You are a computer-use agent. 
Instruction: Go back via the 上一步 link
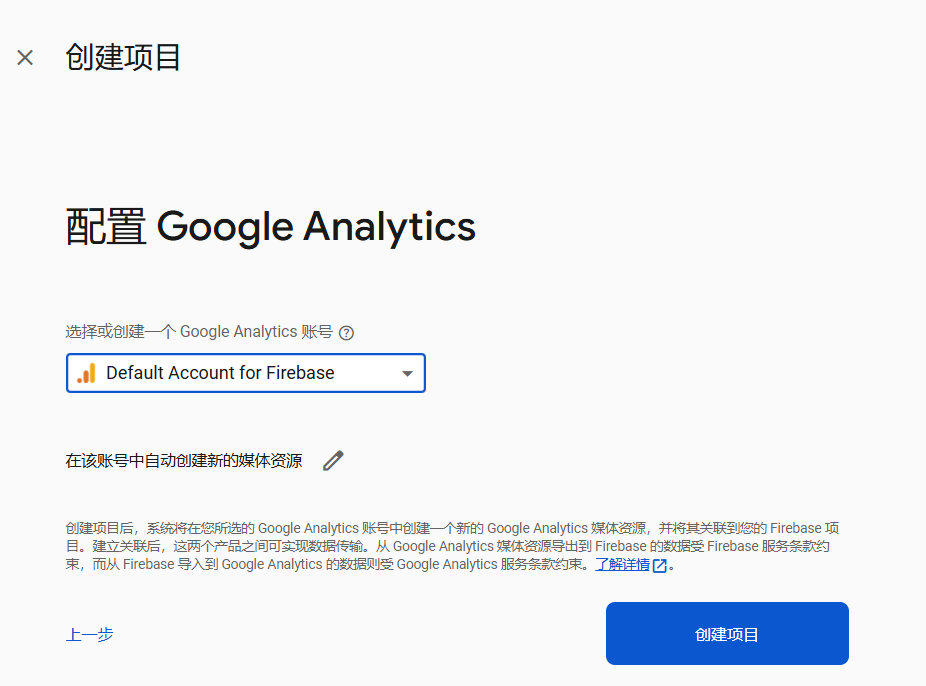coord(89,635)
